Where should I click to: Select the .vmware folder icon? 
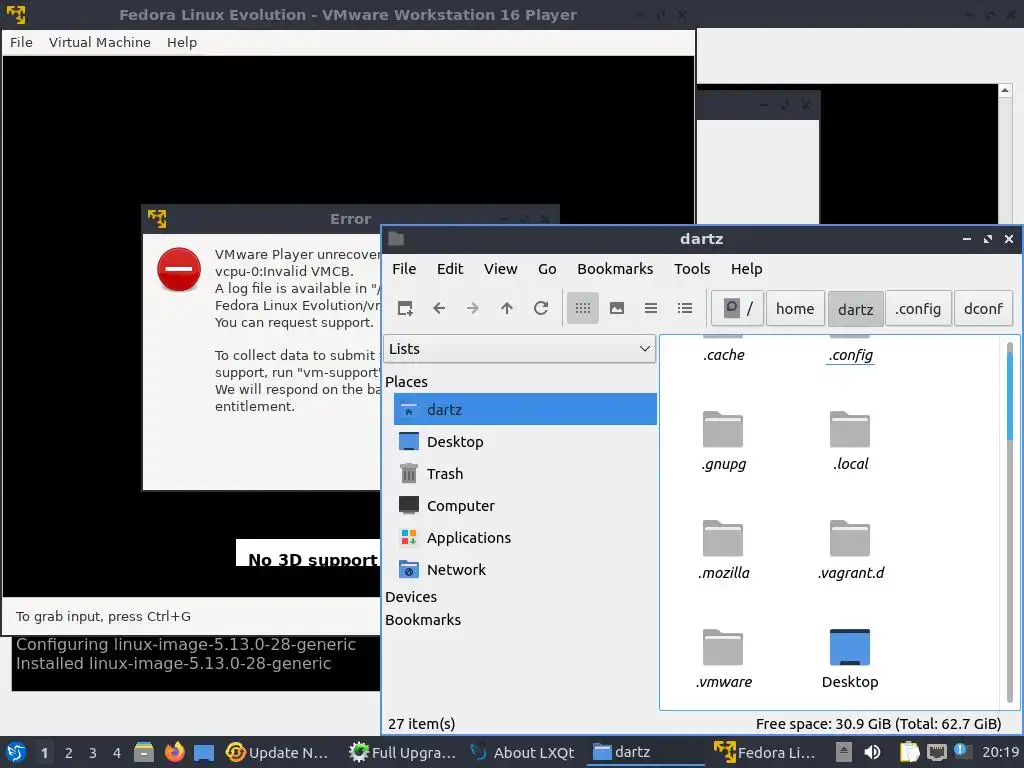[x=723, y=648]
